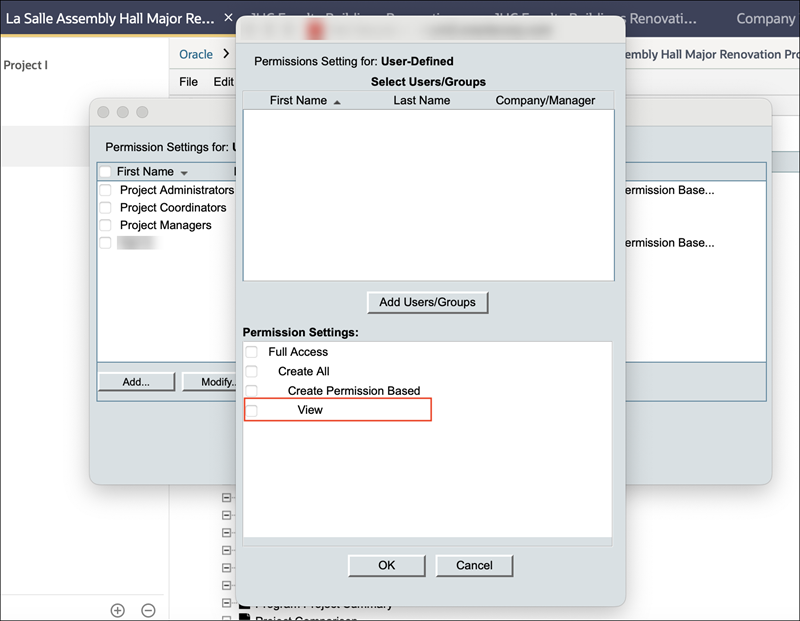Toggle the select-all checkbox beside First Name
Viewport: 800px width, 621px height.
coord(105,171)
